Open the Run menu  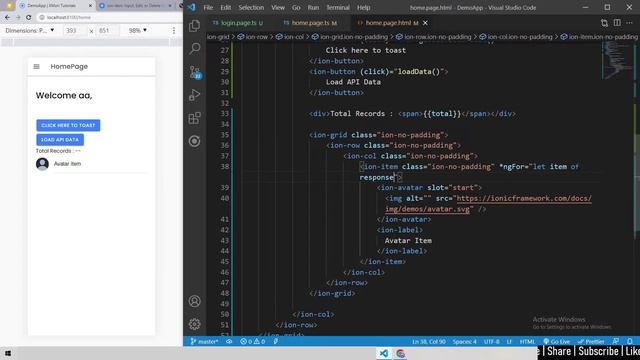(x=313, y=8)
